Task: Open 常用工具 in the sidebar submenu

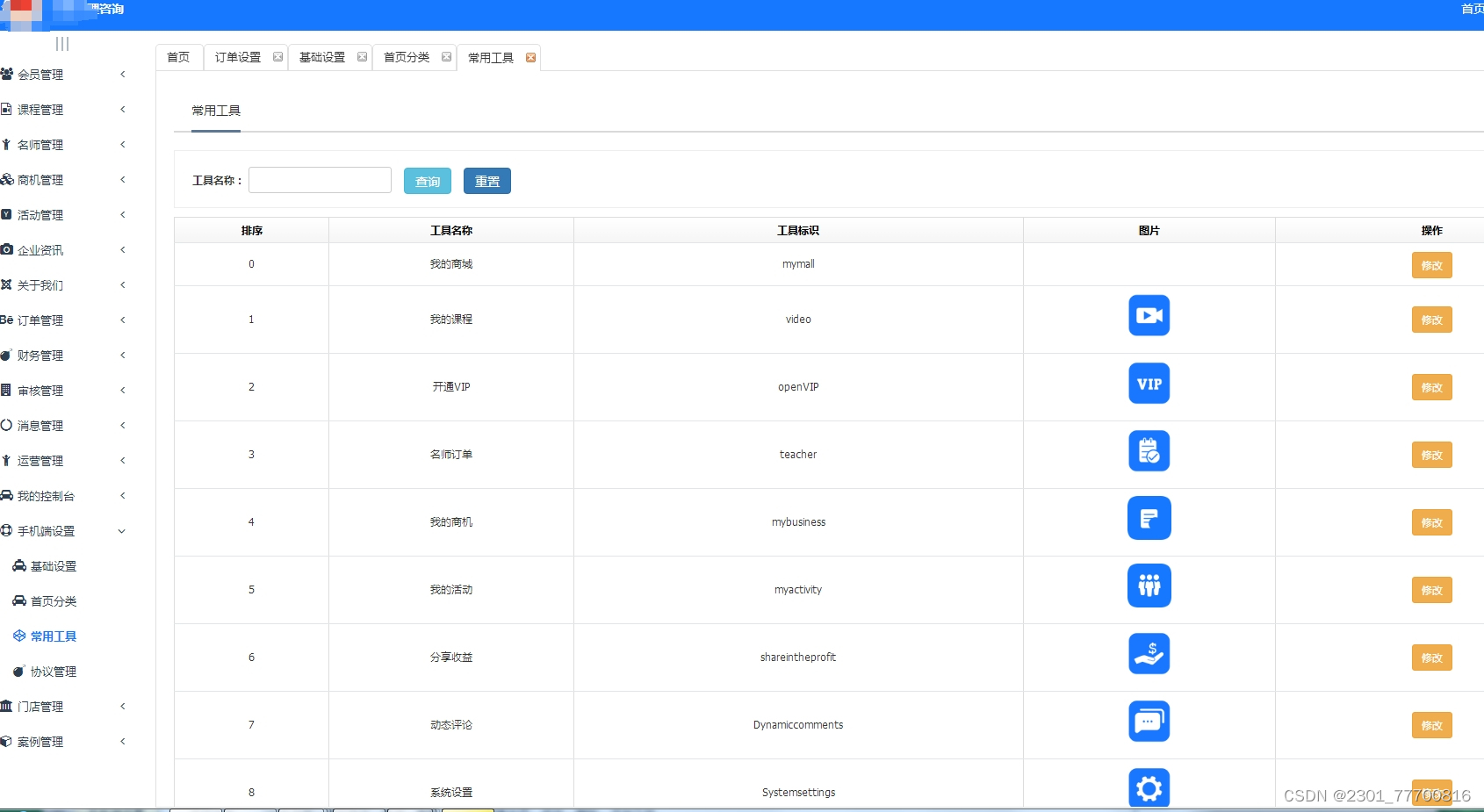Action: pos(54,636)
